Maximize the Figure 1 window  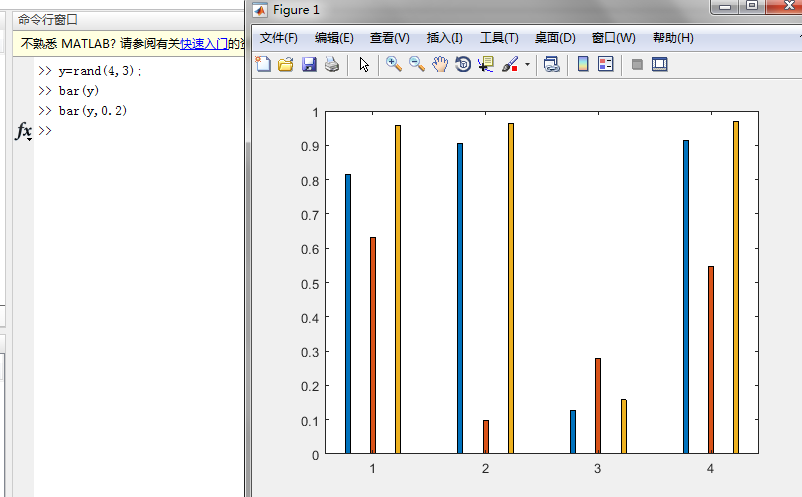coord(752,6)
